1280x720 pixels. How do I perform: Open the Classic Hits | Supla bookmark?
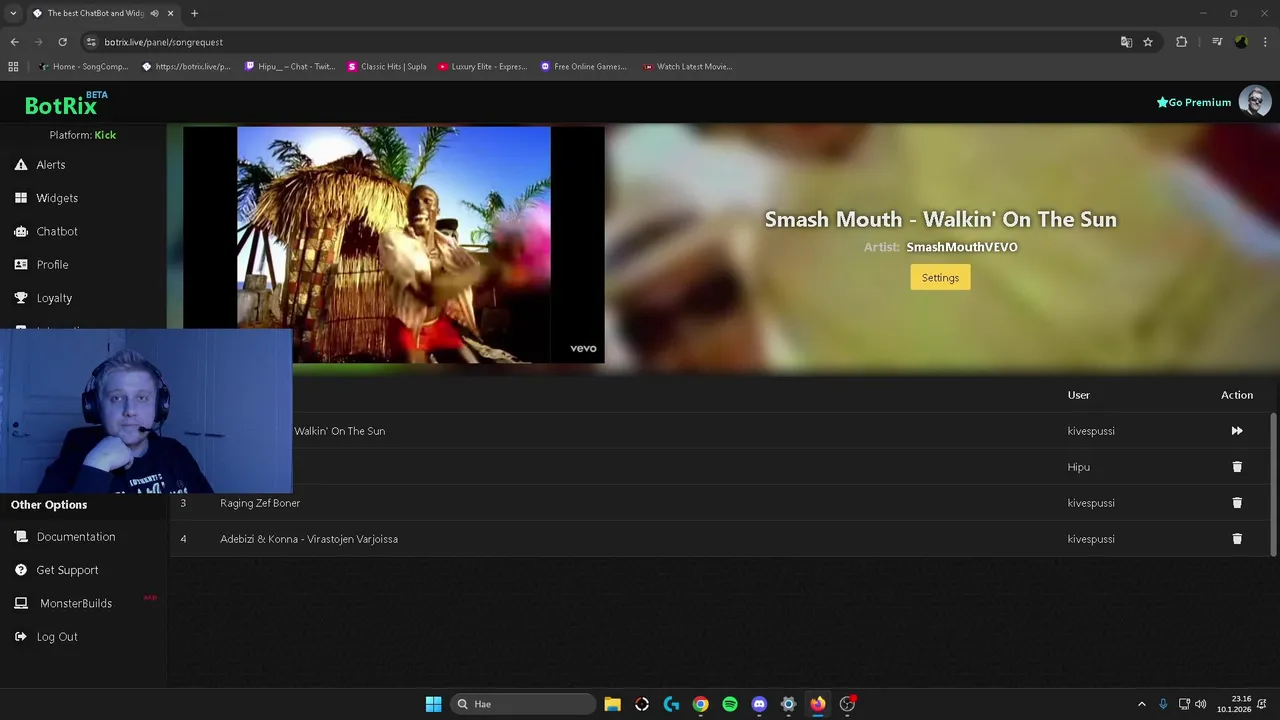[387, 67]
